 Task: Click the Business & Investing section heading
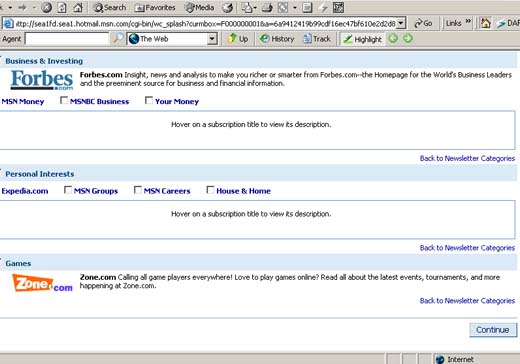[x=44, y=61]
